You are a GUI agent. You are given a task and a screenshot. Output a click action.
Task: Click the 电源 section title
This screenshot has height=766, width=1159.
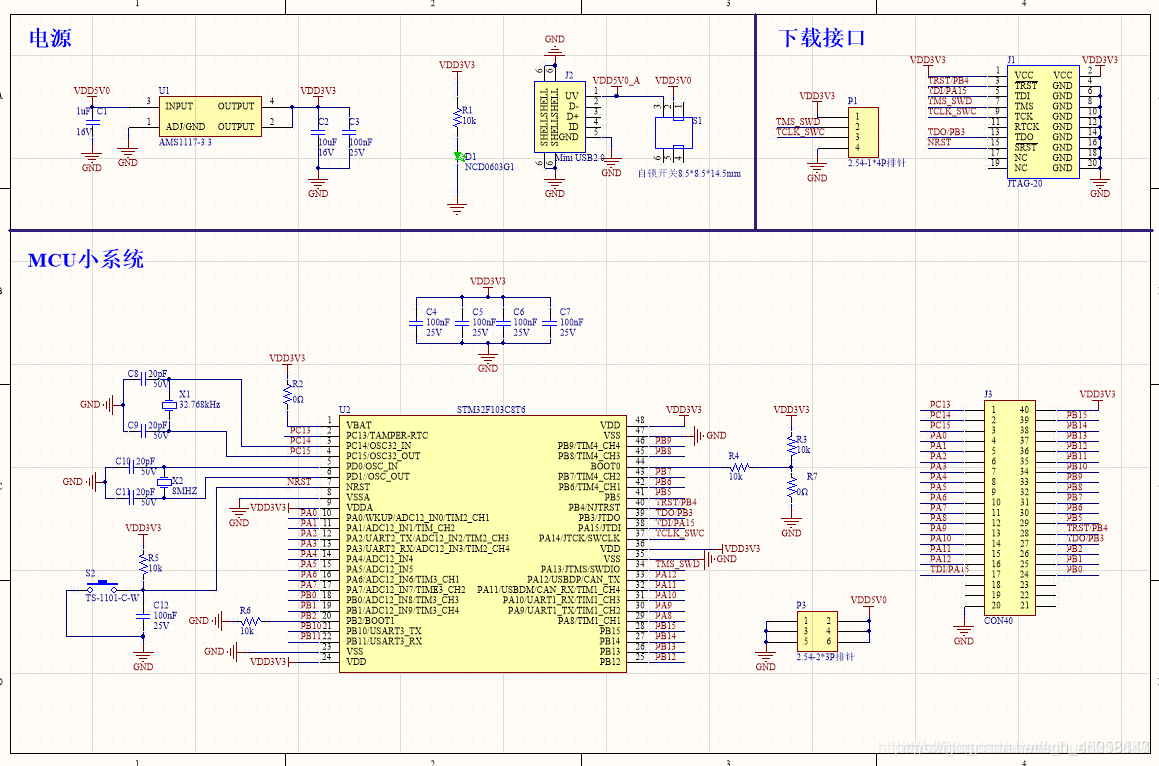[50, 38]
